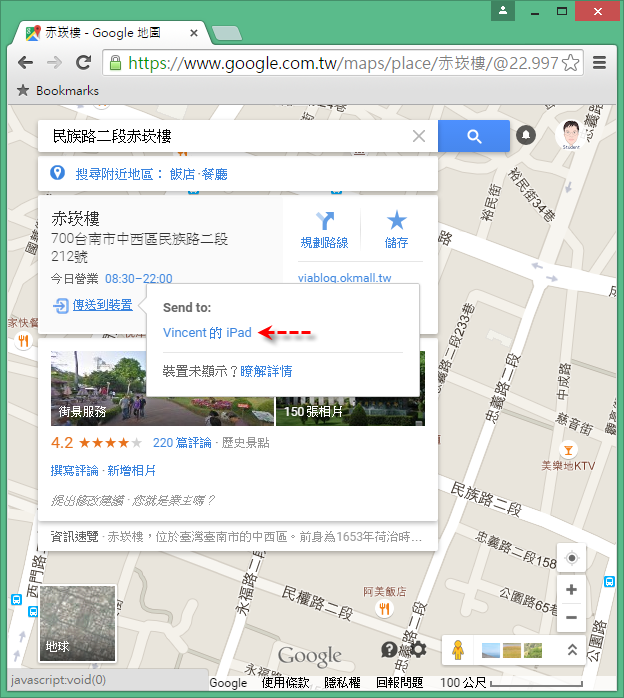624x698 pixels.
Task: Click the my location target button
Action: pyautogui.click(x=571, y=558)
